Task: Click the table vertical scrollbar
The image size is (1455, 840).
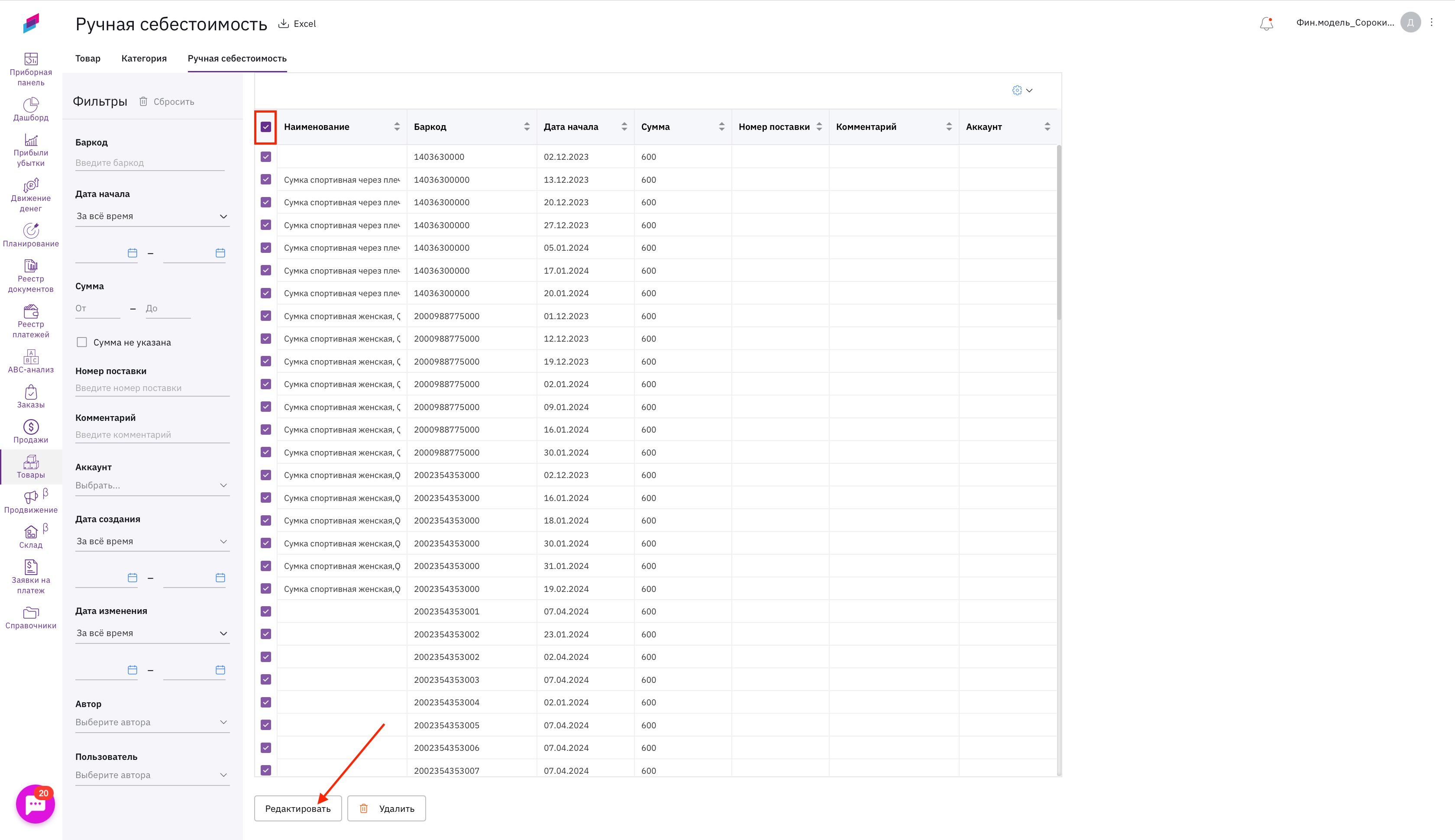Action: tap(1059, 231)
